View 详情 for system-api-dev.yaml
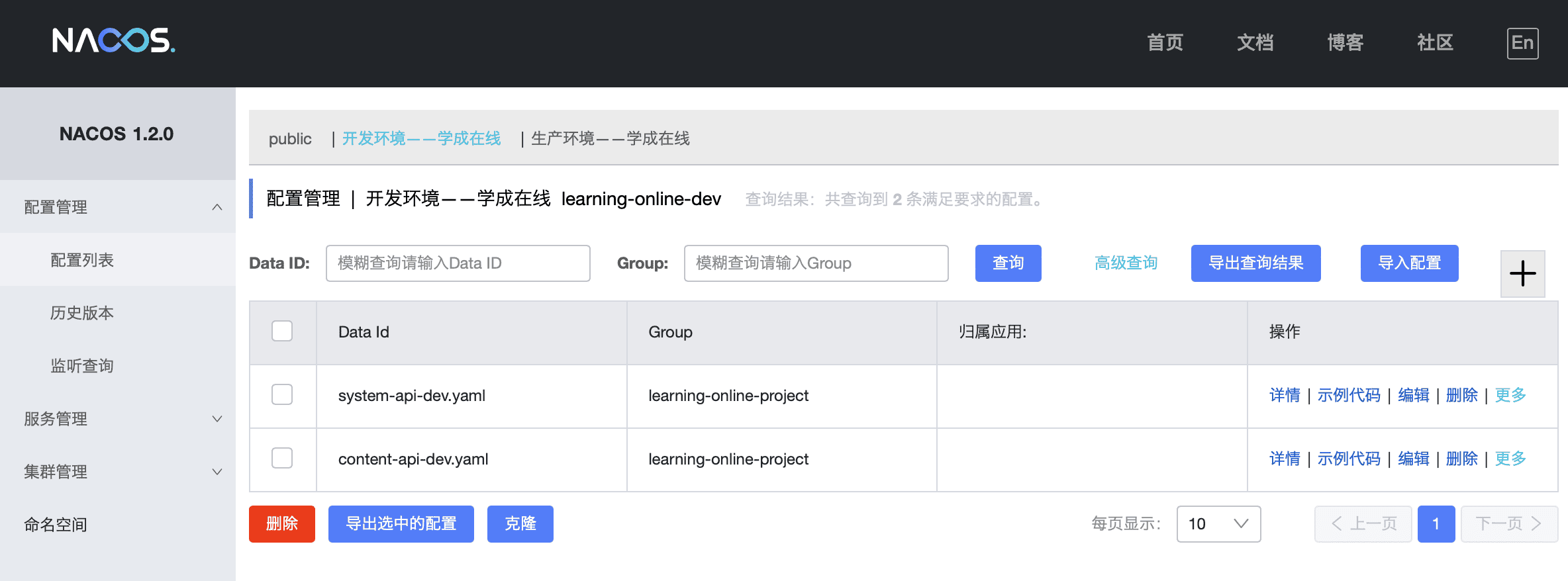Screen dimensions: 1568x581 [1285, 395]
